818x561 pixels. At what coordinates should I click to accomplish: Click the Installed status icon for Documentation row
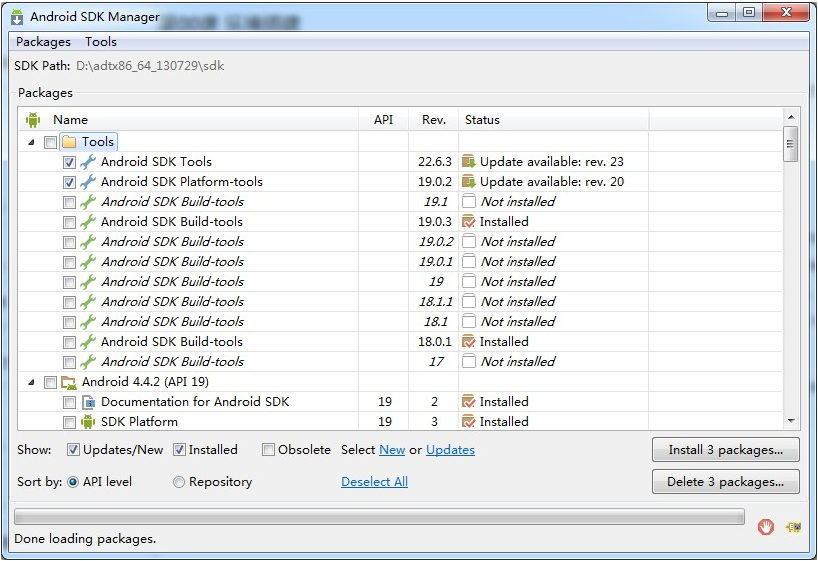tap(469, 402)
